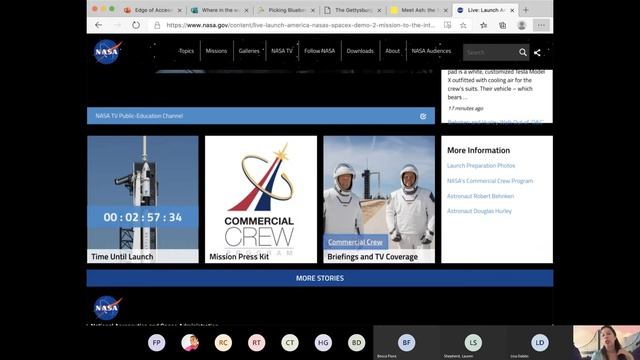Click the browser address bar URL

pyautogui.click(x=301, y=25)
